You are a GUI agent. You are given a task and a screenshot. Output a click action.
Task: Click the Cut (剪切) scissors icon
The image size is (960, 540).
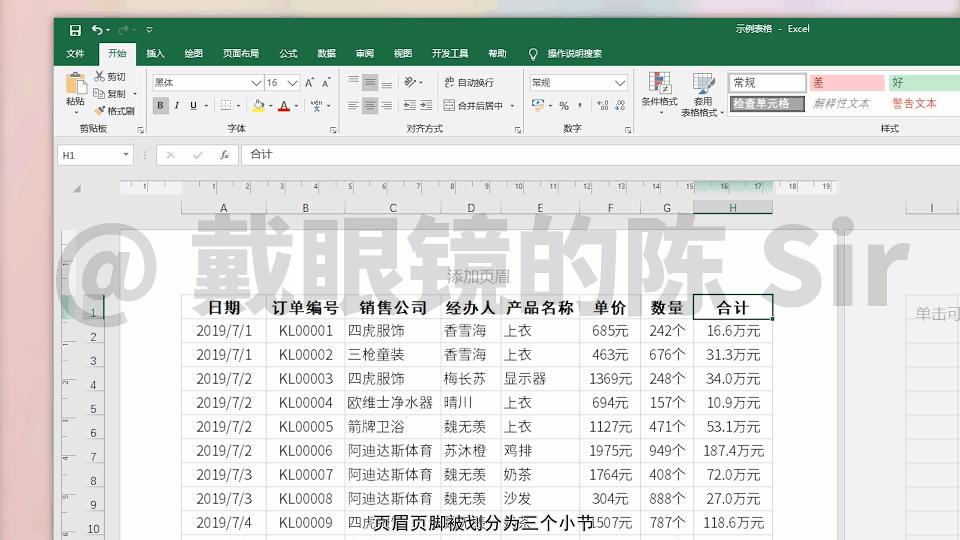click(x=100, y=76)
